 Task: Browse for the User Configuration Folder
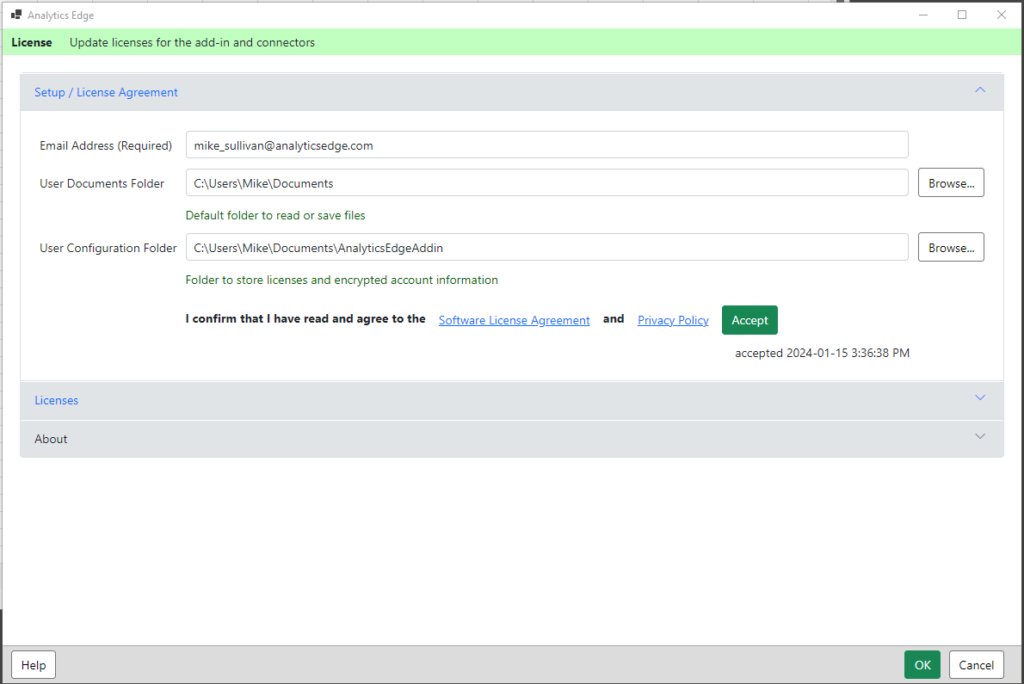click(951, 248)
